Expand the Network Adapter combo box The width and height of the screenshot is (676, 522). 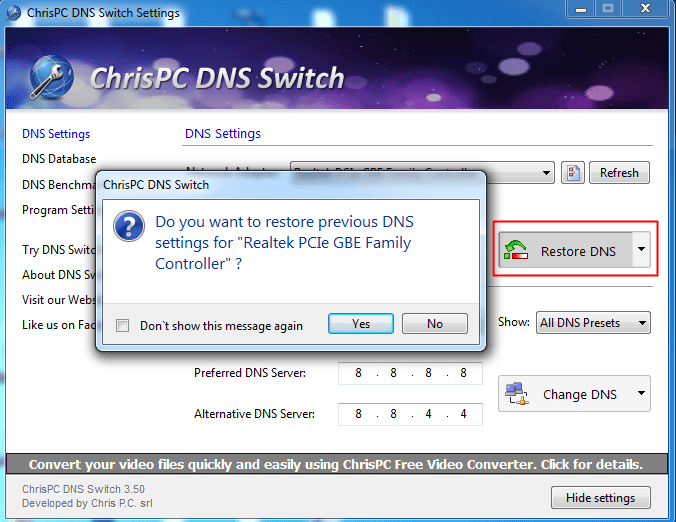click(546, 173)
